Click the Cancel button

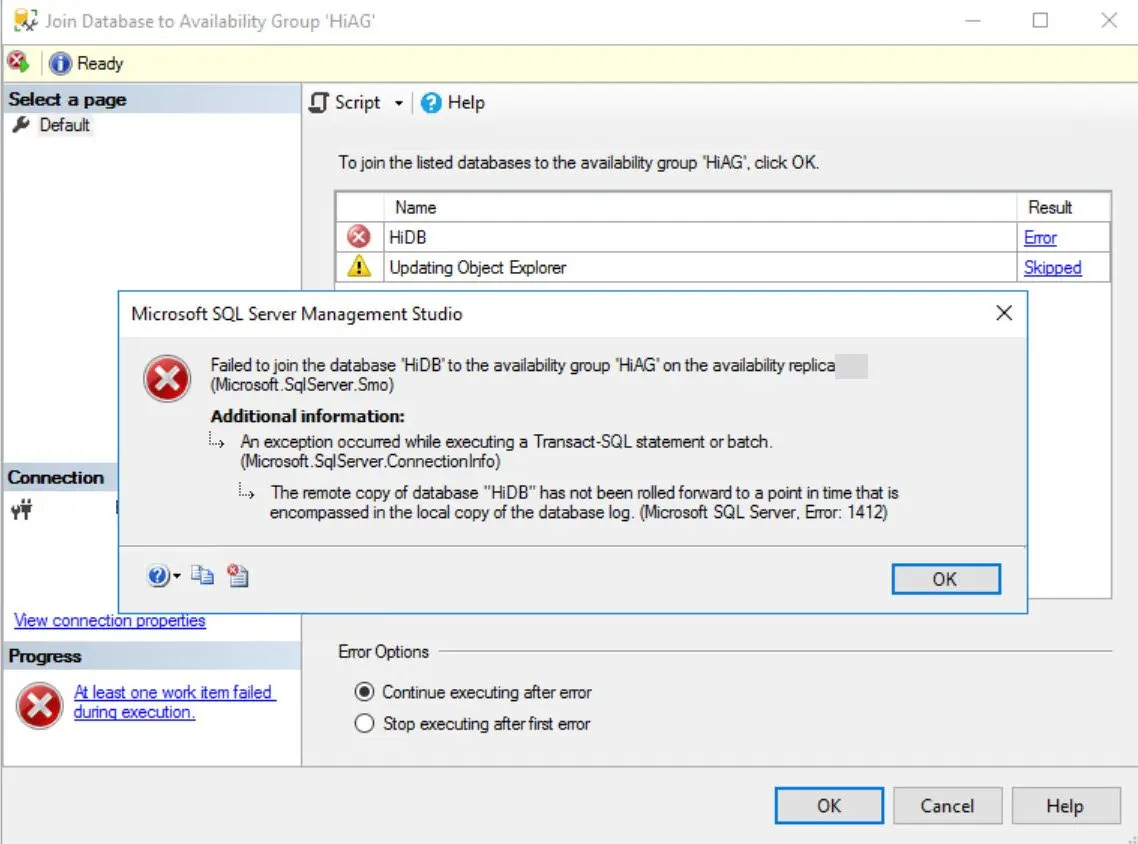click(x=947, y=806)
